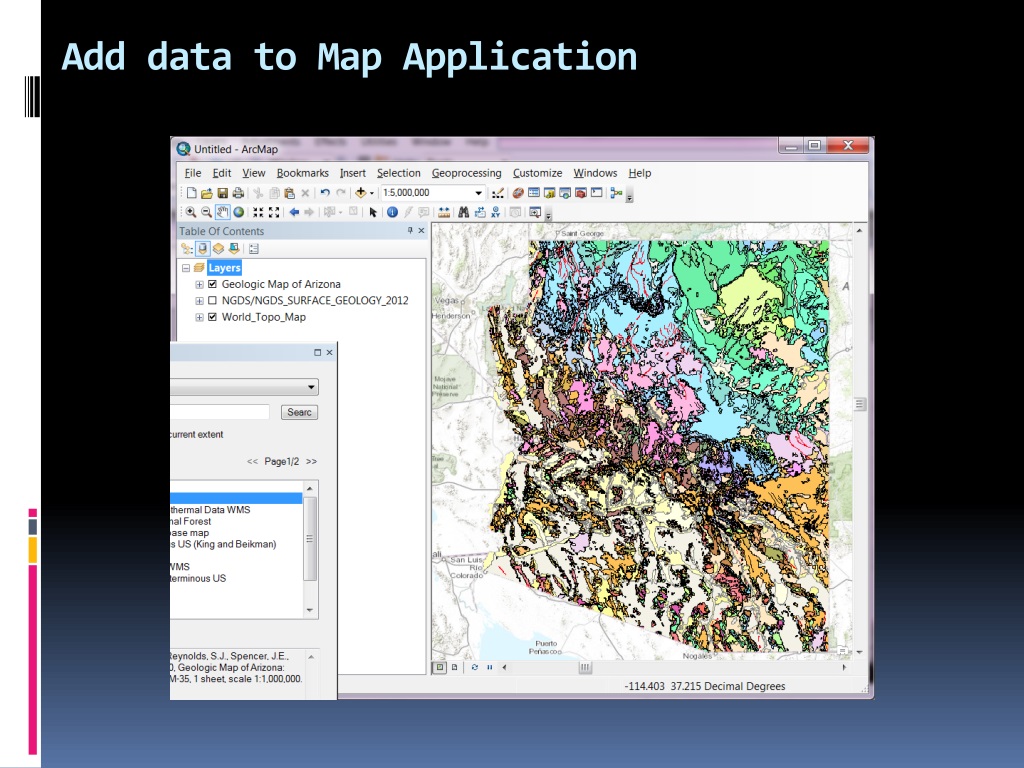Screen dimensions: 1024x768
Task: Expand World_Topo_Map layer
Action: pyautogui.click(x=199, y=317)
